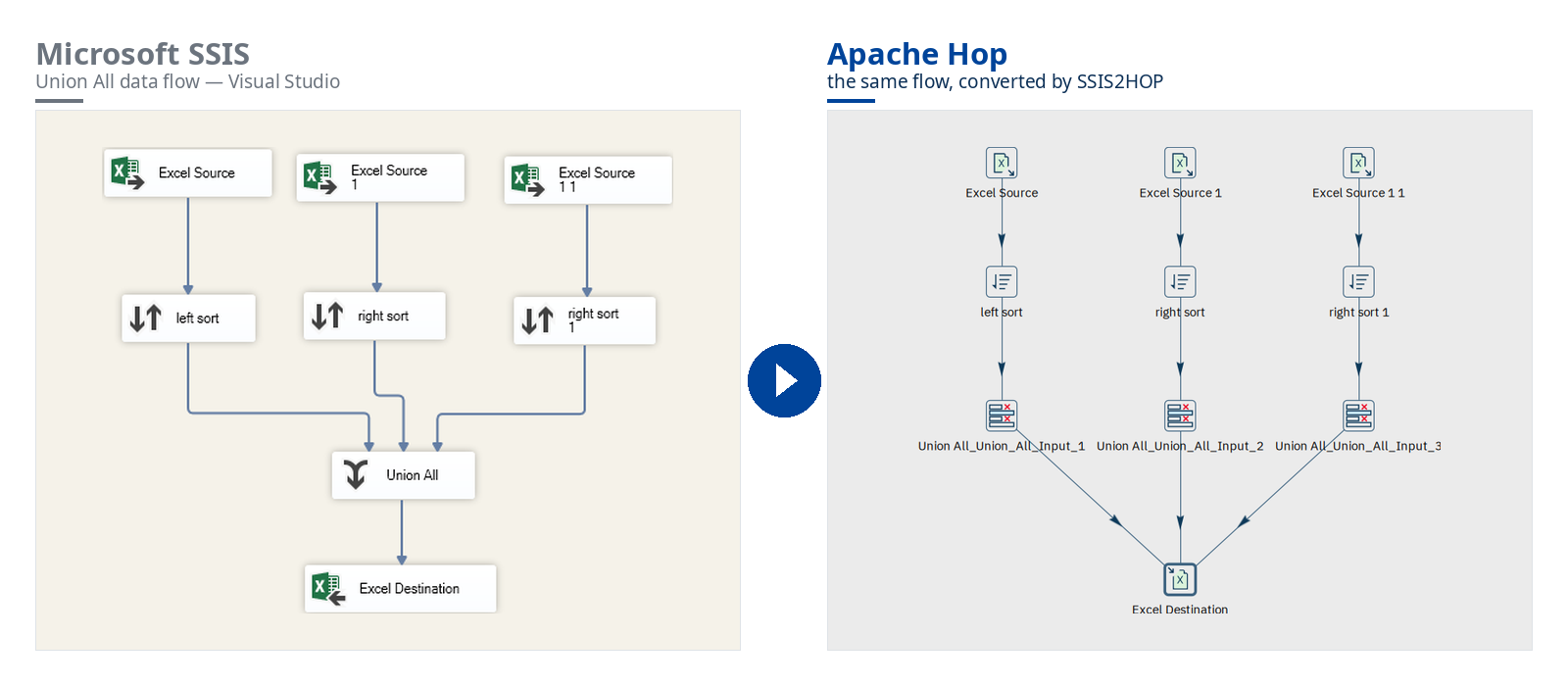This screenshot has width=1568, height=686.
Task: Select the first SSIS Excel Source icon
Action: click(127, 172)
